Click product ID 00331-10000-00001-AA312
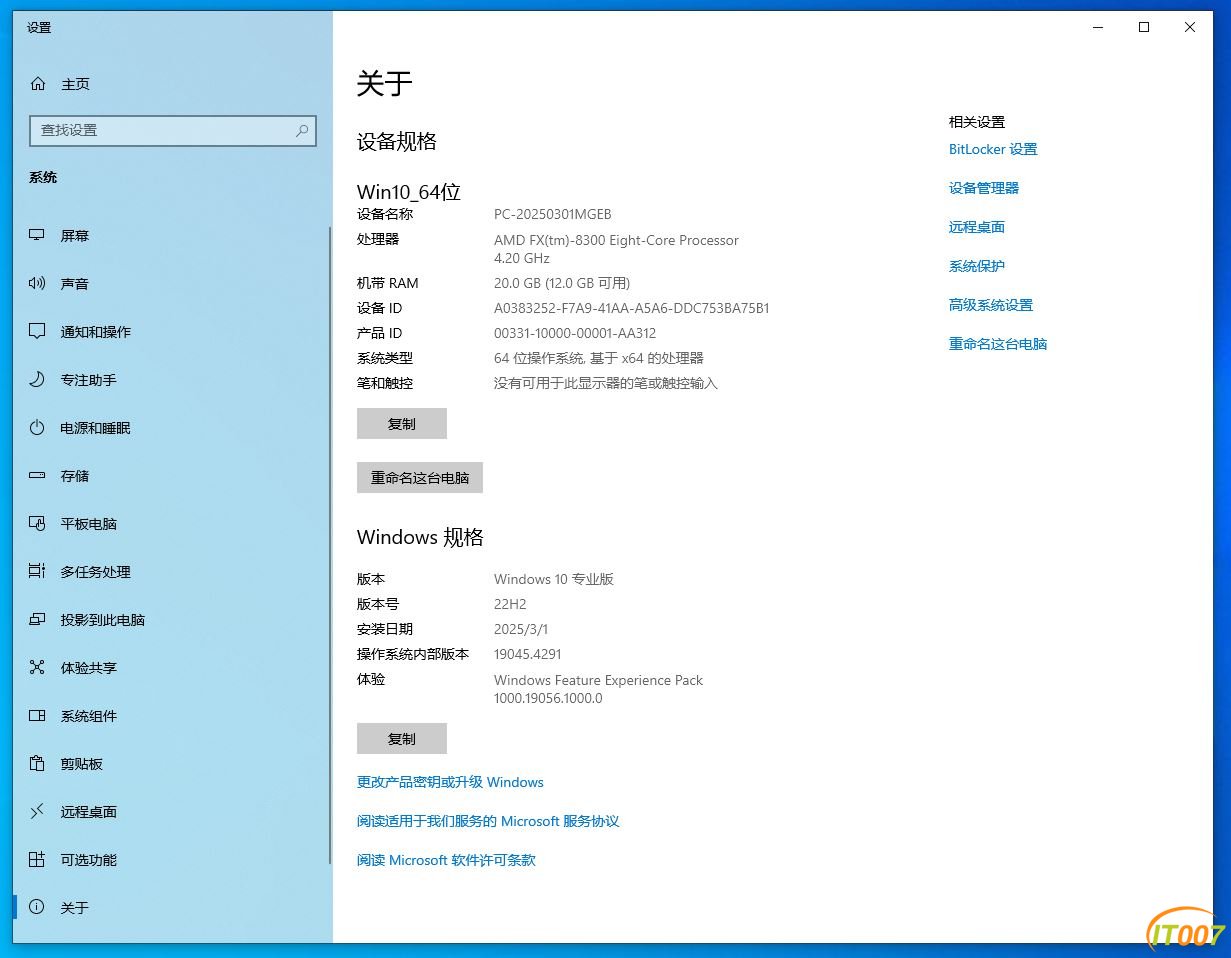 (x=575, y=333)
